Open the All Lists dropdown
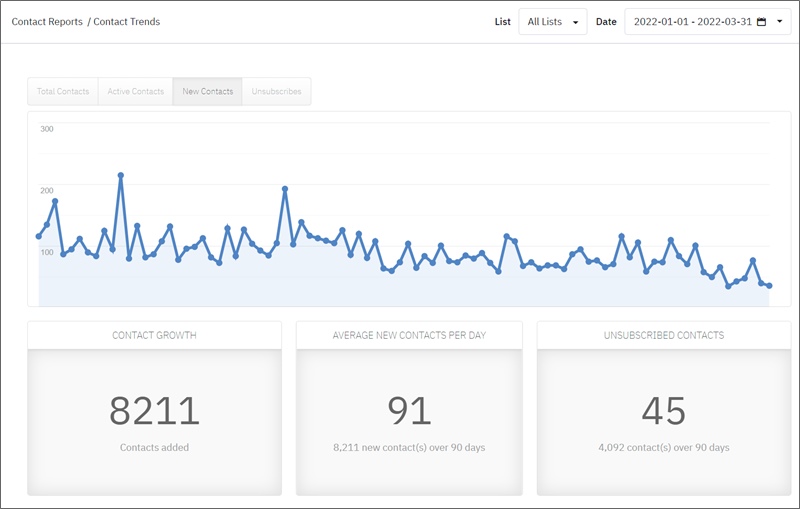This screenshot has height=509, width=800. [552, 22]
